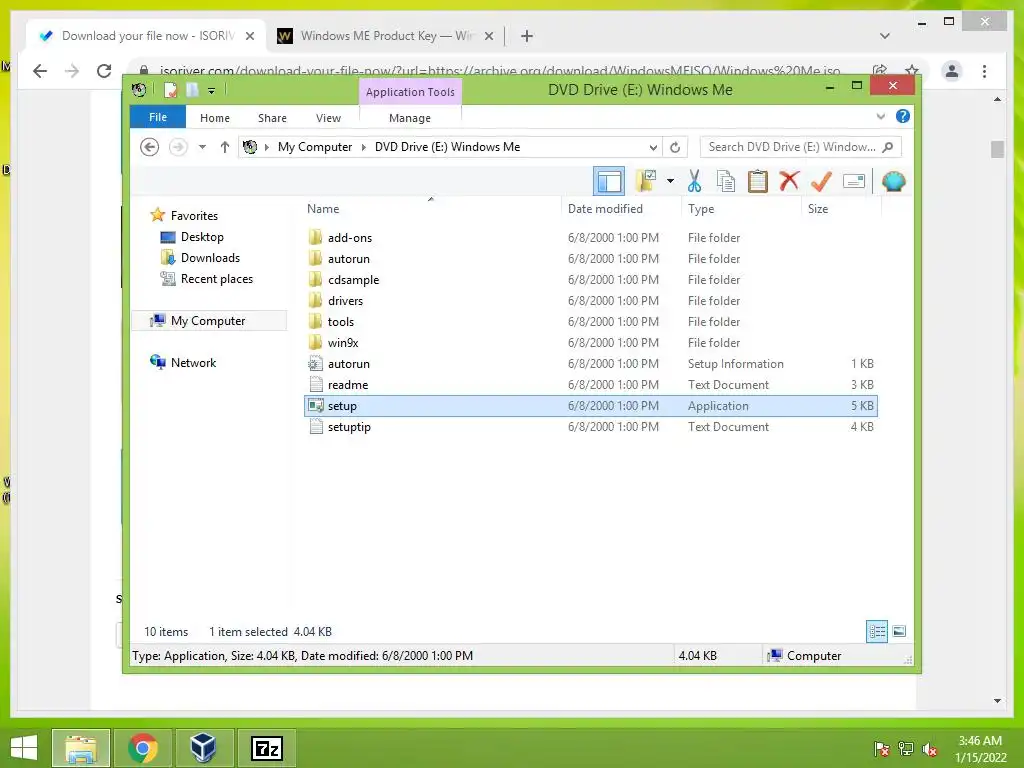Click the Explorer Forward arrow button
Image resolution: width=1024 pixels, height=768 pixels.
(178, 147)
